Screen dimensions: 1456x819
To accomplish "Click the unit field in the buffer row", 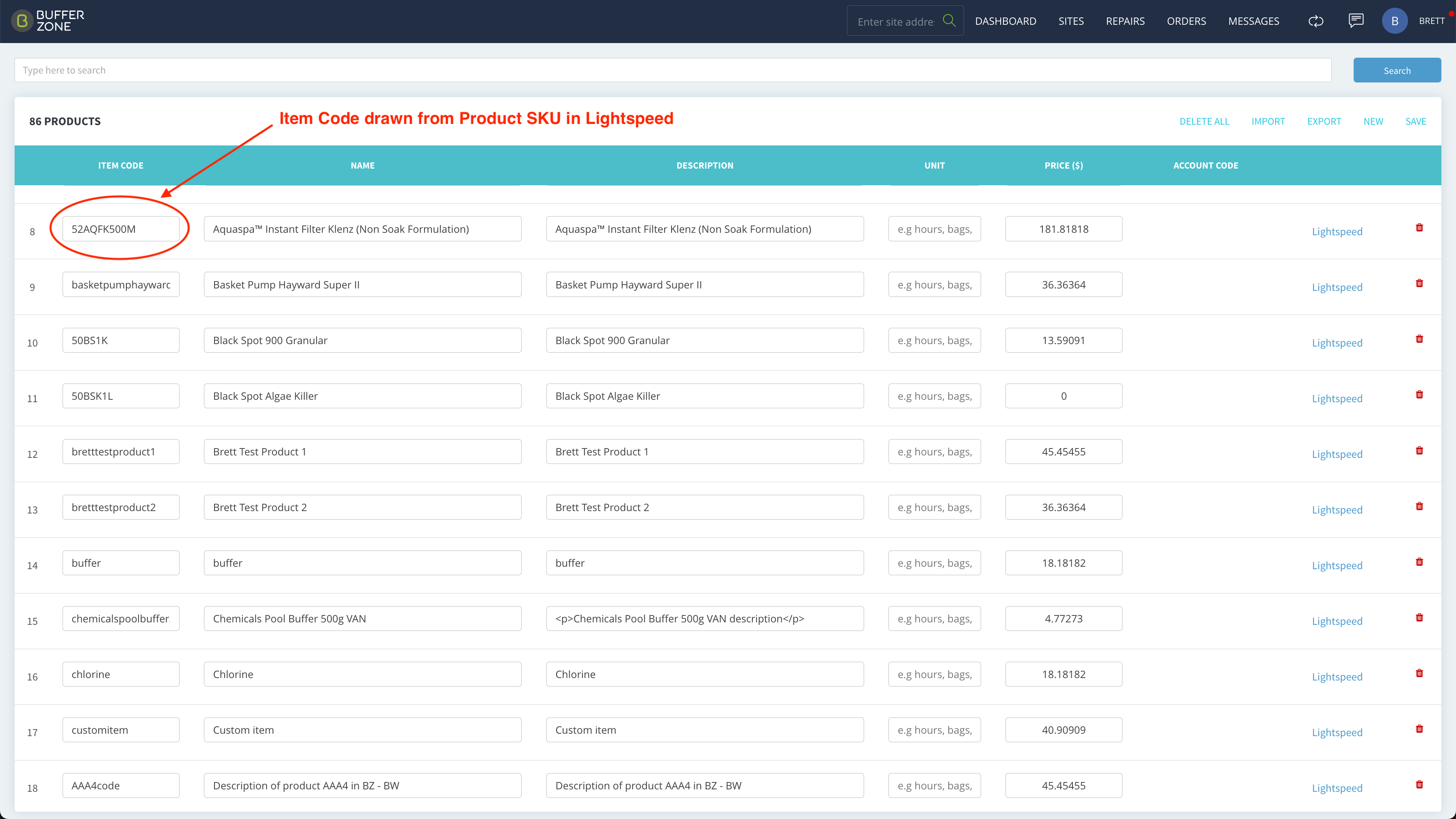I will 934,563.
